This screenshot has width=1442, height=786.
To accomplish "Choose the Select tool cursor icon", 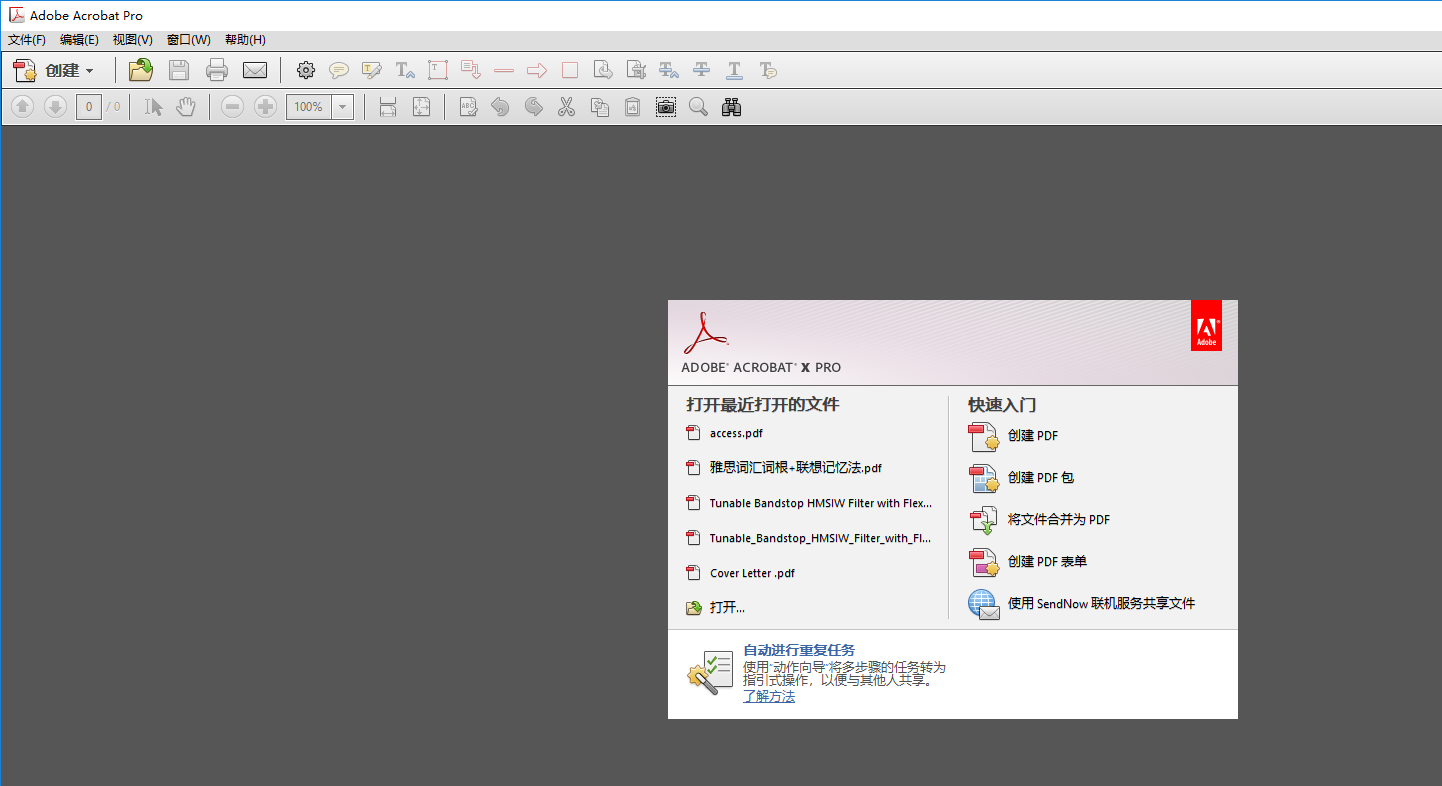I will pos(153,107).
